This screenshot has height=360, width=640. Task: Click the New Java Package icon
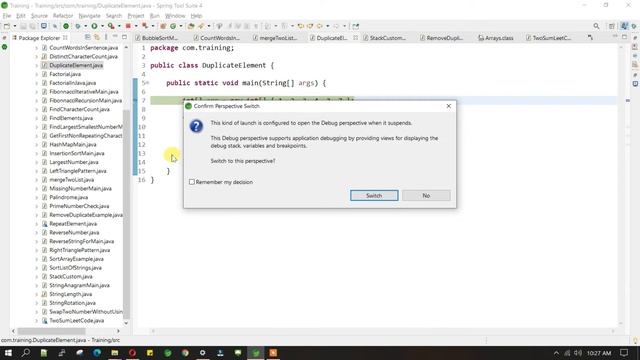pos(163,26)
